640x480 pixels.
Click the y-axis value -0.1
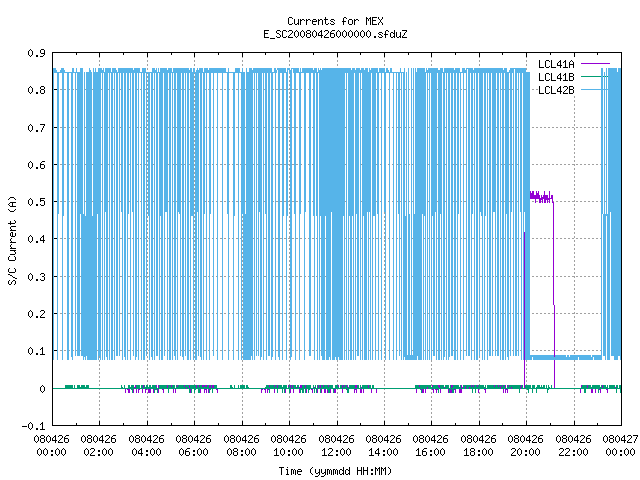(33, 426)
